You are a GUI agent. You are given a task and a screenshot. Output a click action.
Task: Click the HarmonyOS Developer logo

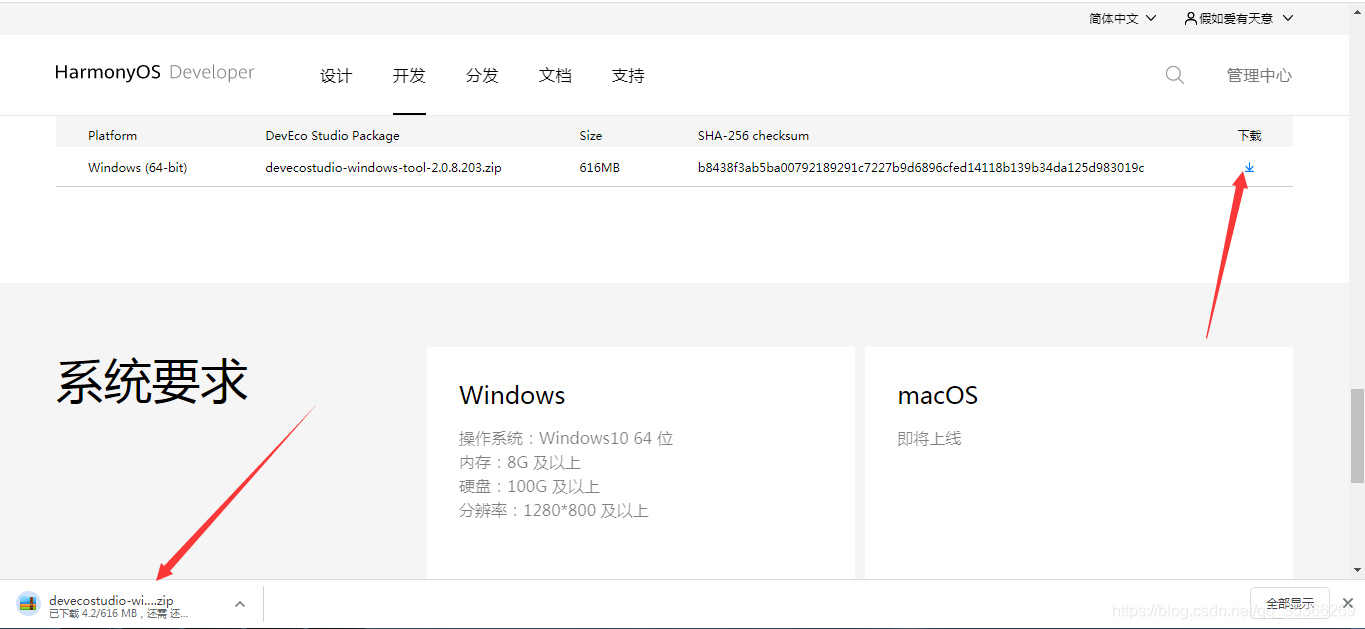(x=155, y=72)
